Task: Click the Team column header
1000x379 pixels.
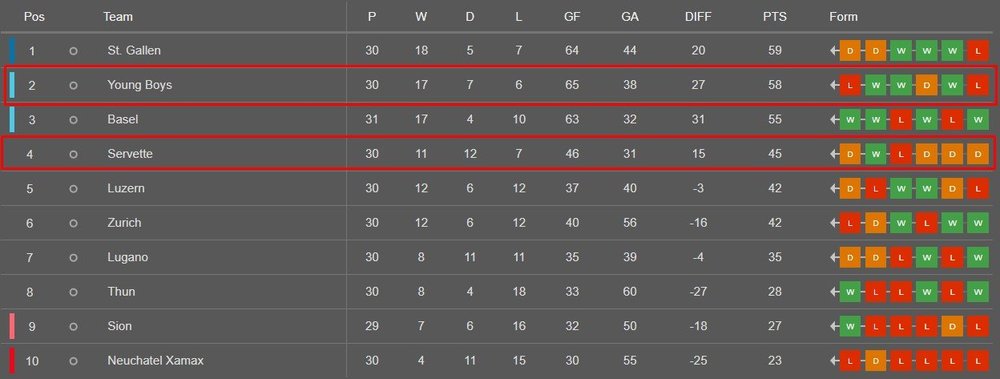Action: click(118, 17)
